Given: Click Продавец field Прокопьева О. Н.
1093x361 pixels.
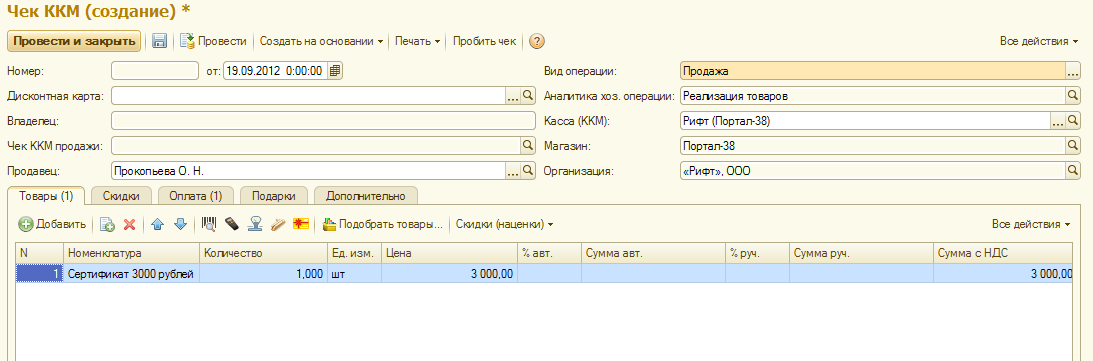Looking at the screenshot, I should 308,170.
